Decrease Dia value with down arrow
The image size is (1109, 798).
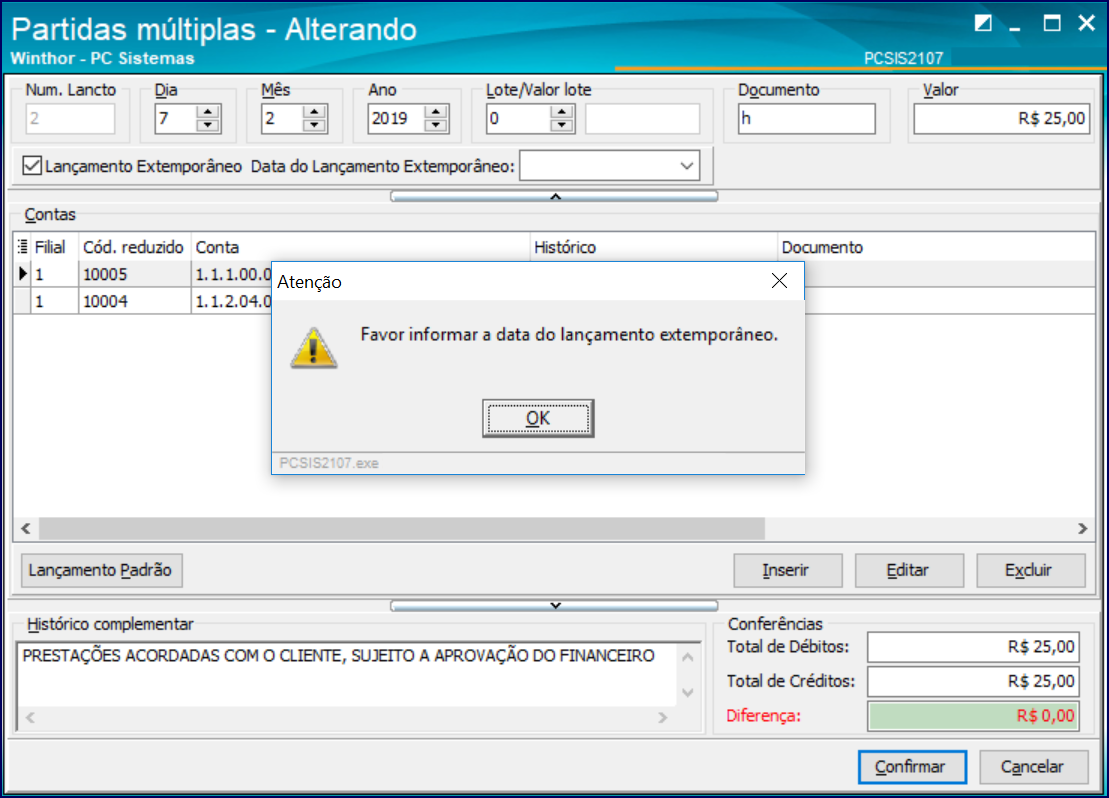208,125
